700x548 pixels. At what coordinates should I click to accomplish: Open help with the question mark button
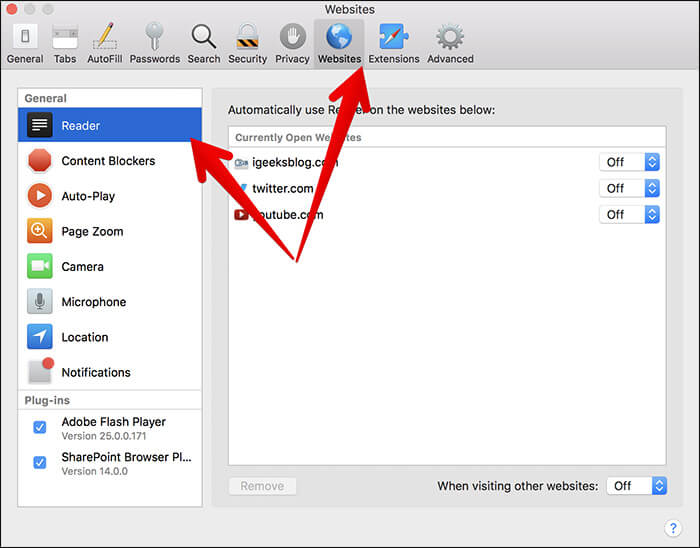click(x=673, y=528)
